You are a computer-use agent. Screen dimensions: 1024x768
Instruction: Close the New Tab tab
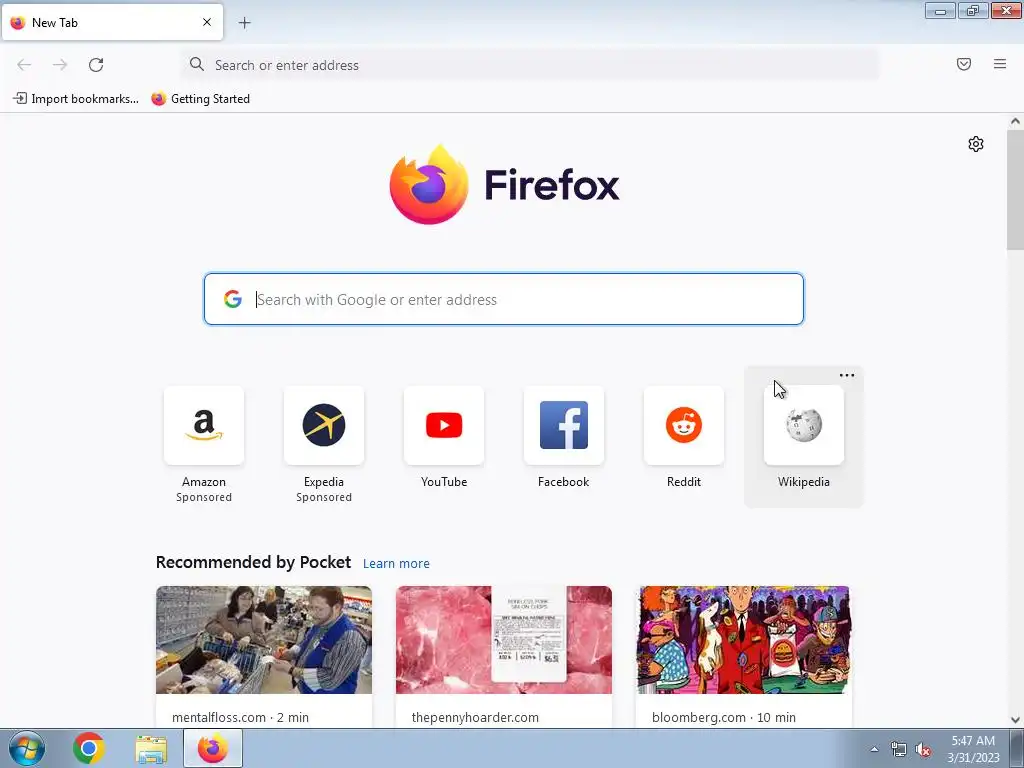(x=207, y=22)
